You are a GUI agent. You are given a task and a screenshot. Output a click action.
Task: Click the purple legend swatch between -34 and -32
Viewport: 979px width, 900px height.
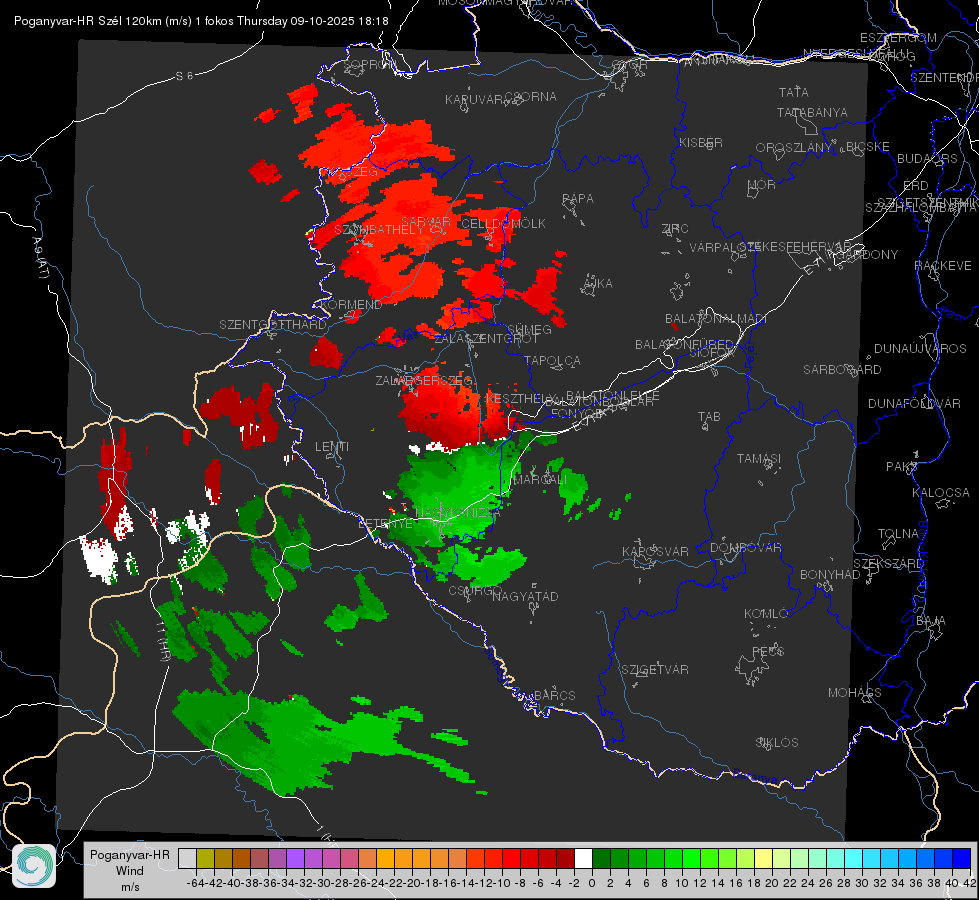pos(295,858)
